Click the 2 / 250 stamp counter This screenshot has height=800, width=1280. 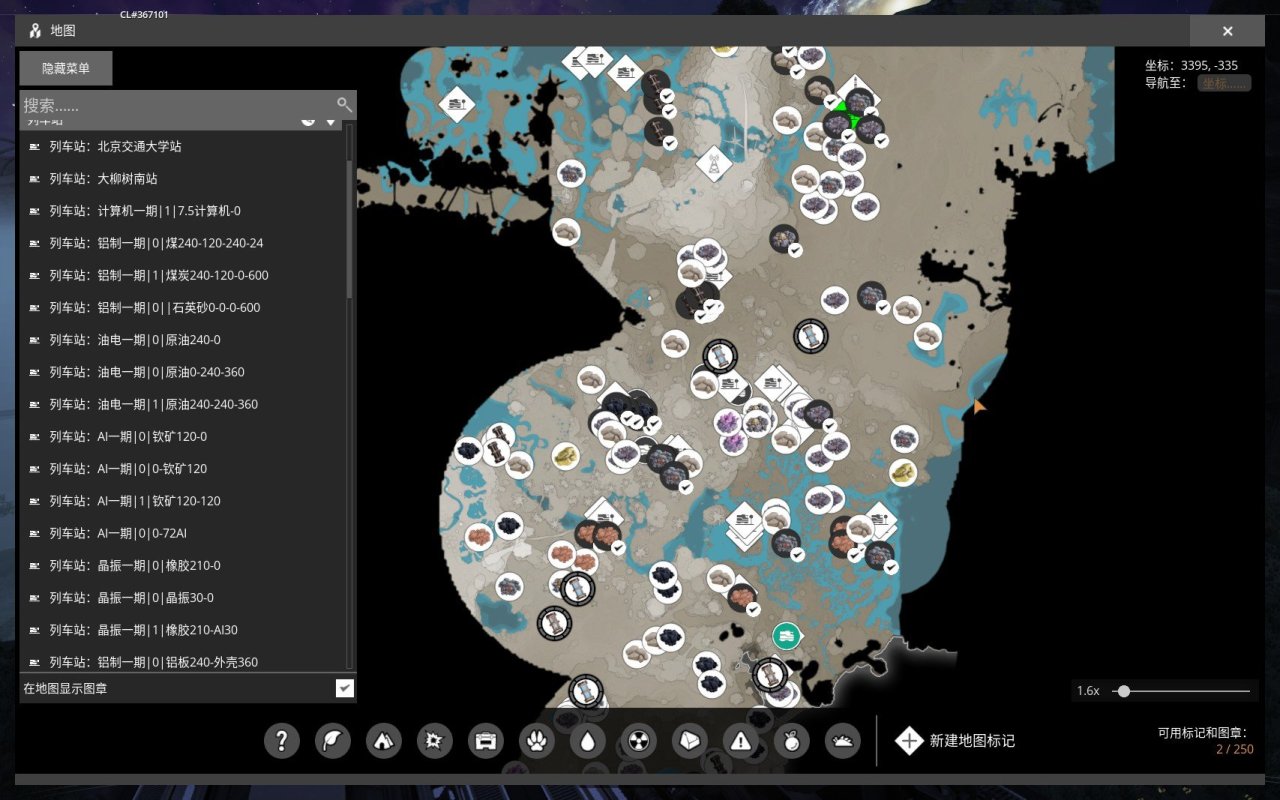[1234, 749]
